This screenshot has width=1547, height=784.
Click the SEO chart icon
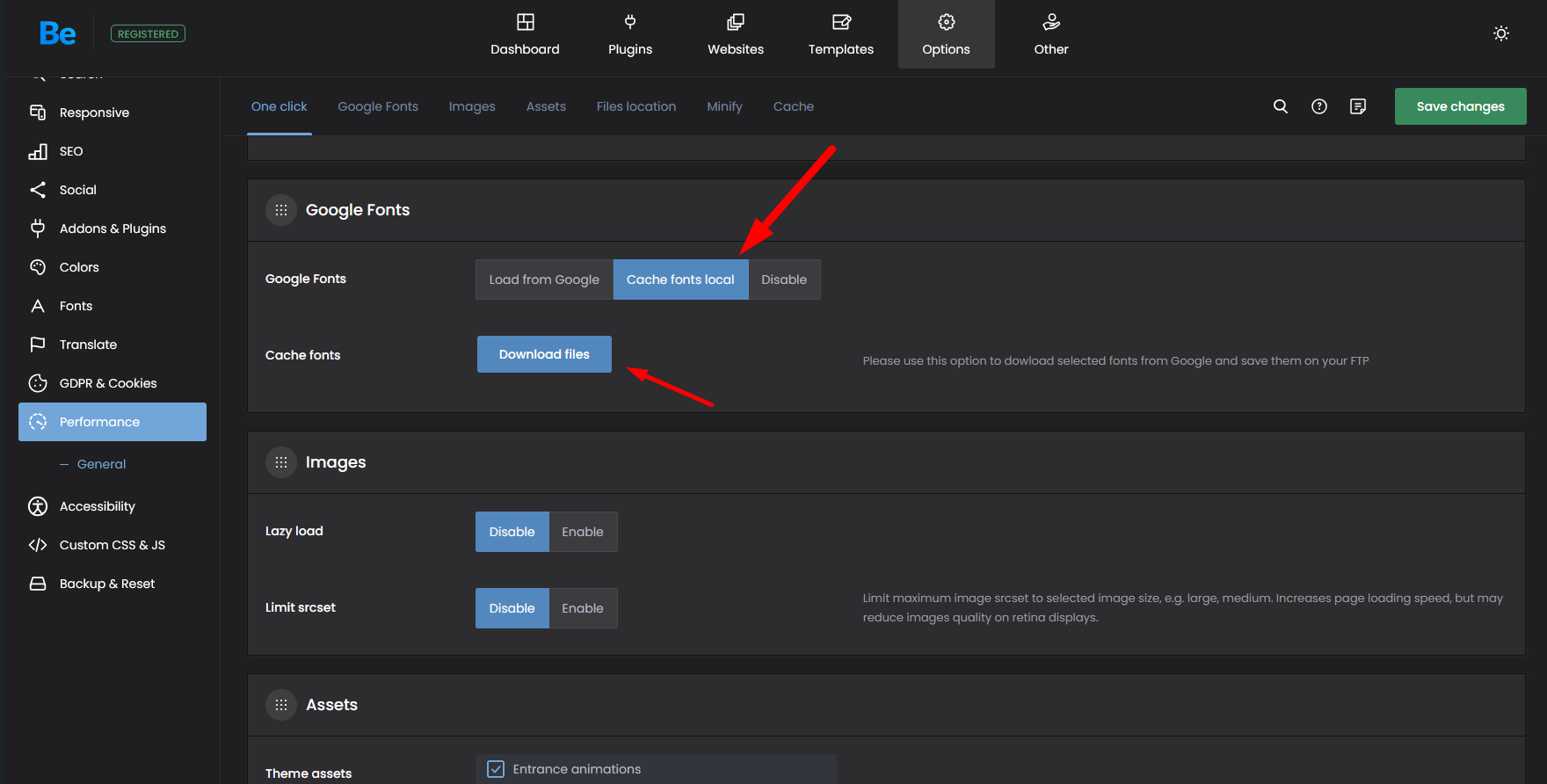click(x=38, y=151)
